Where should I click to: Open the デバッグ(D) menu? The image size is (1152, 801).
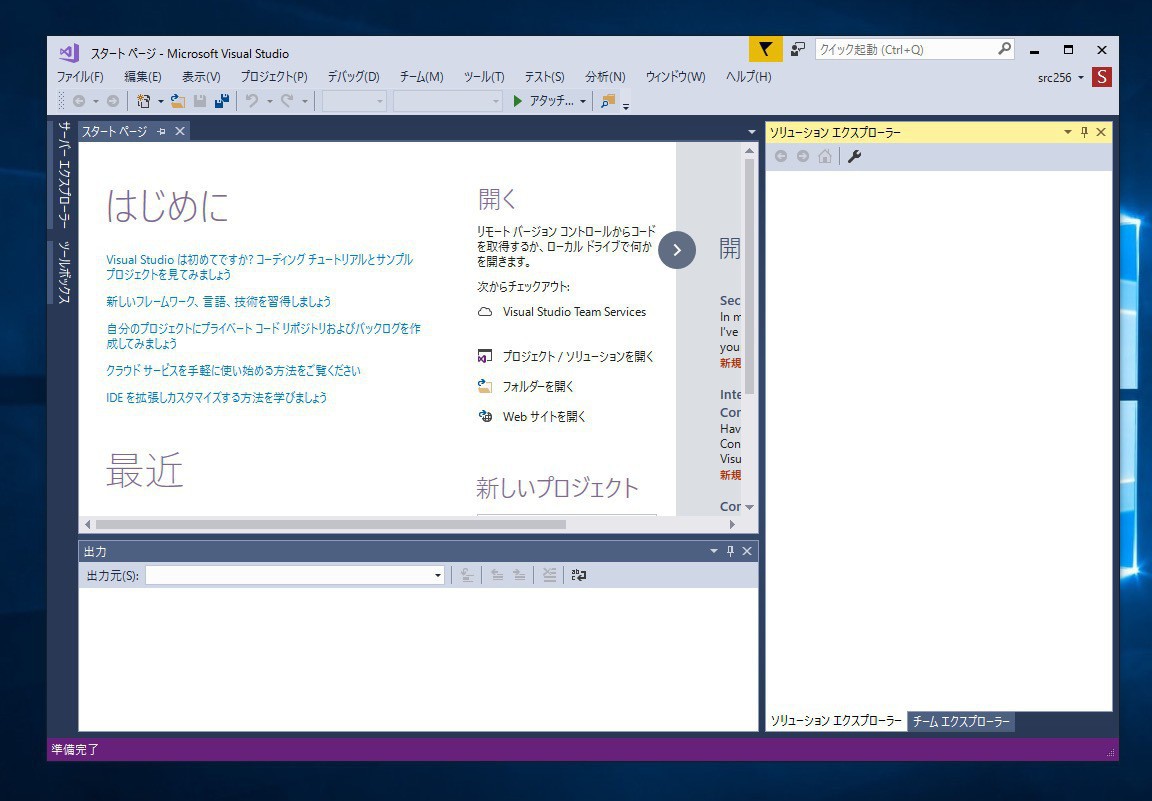pyautogui.click(x=353, y=77)
